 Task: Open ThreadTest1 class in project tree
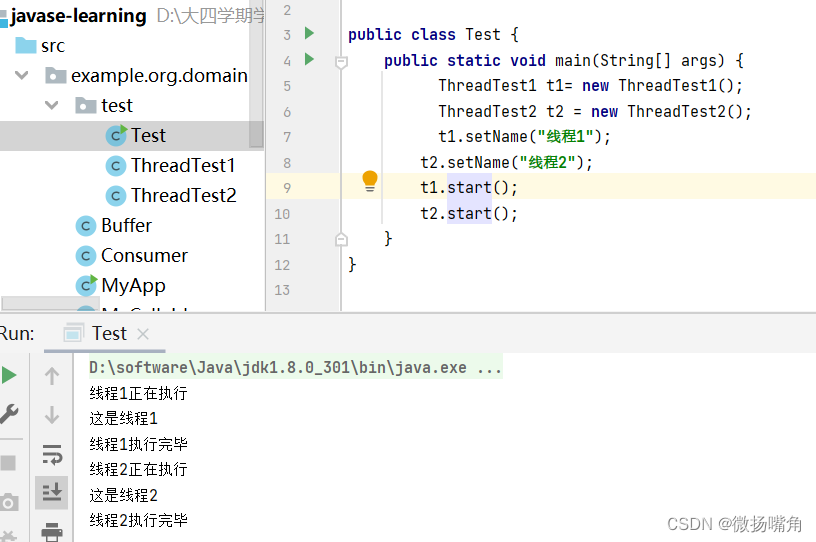(183, 166)
